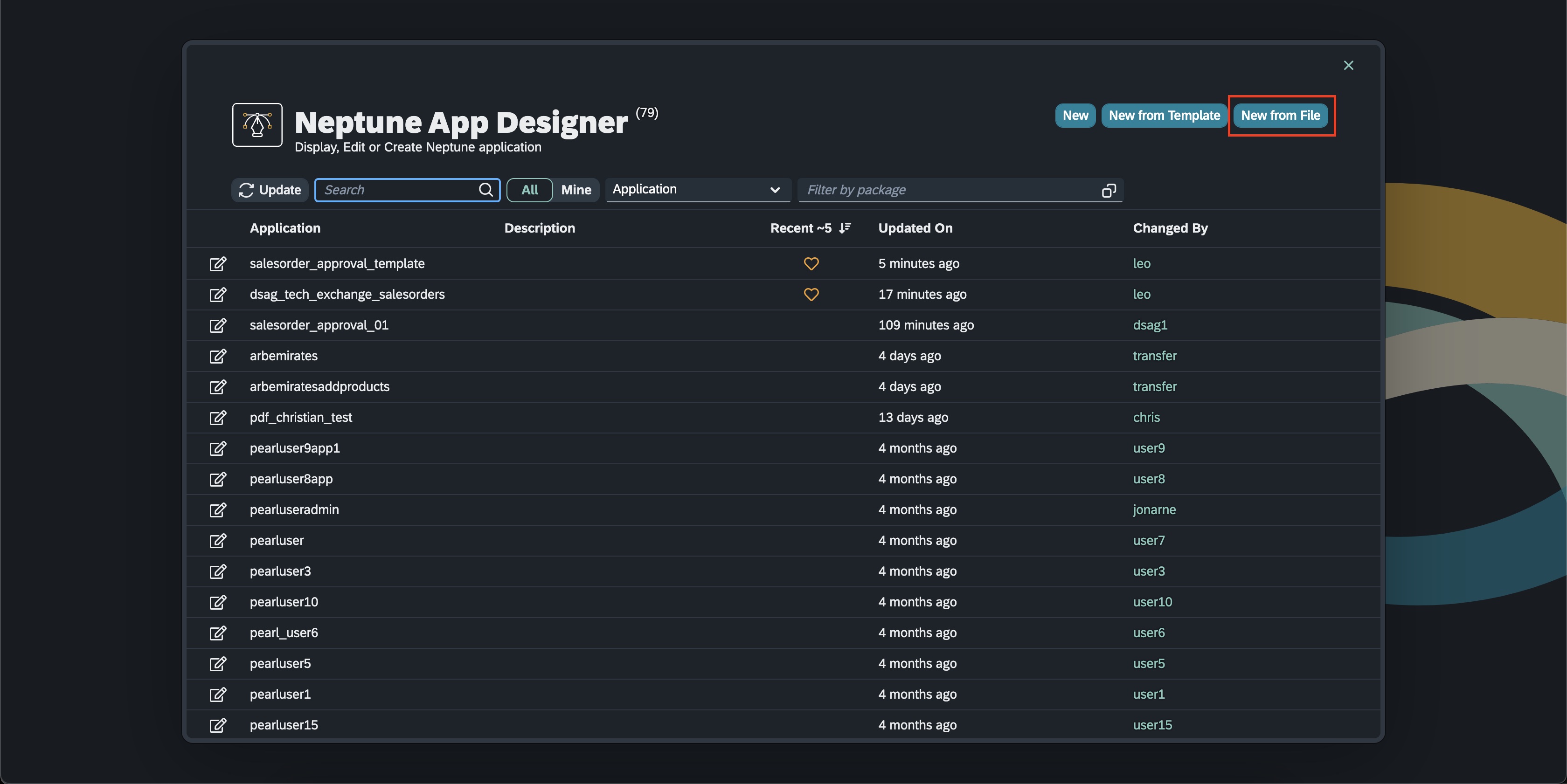Switch filter to Mine
The height and width of the screenshot is (784, 1567).
coord(575,190)
